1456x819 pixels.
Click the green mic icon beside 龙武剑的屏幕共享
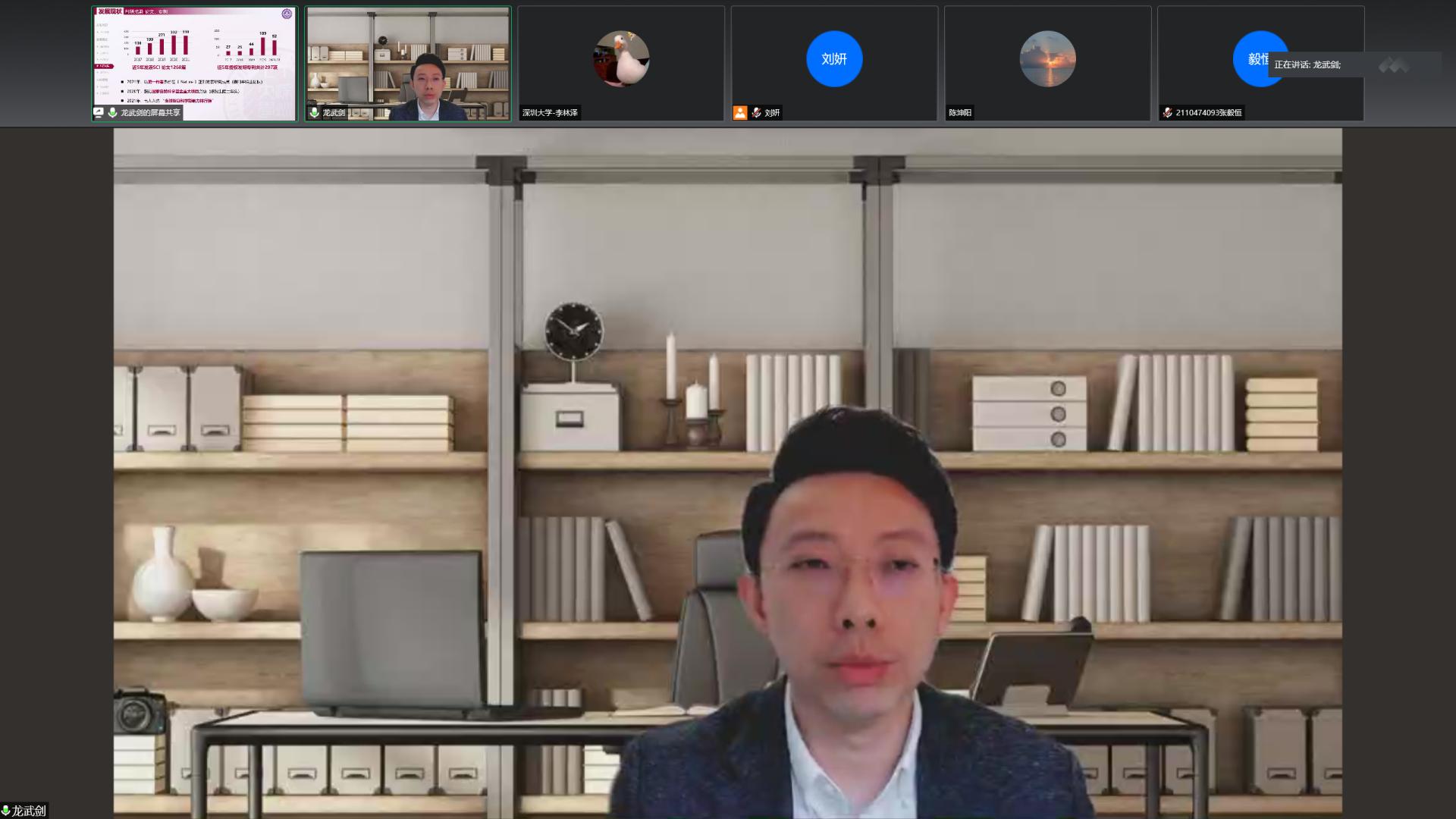point(112,112)
